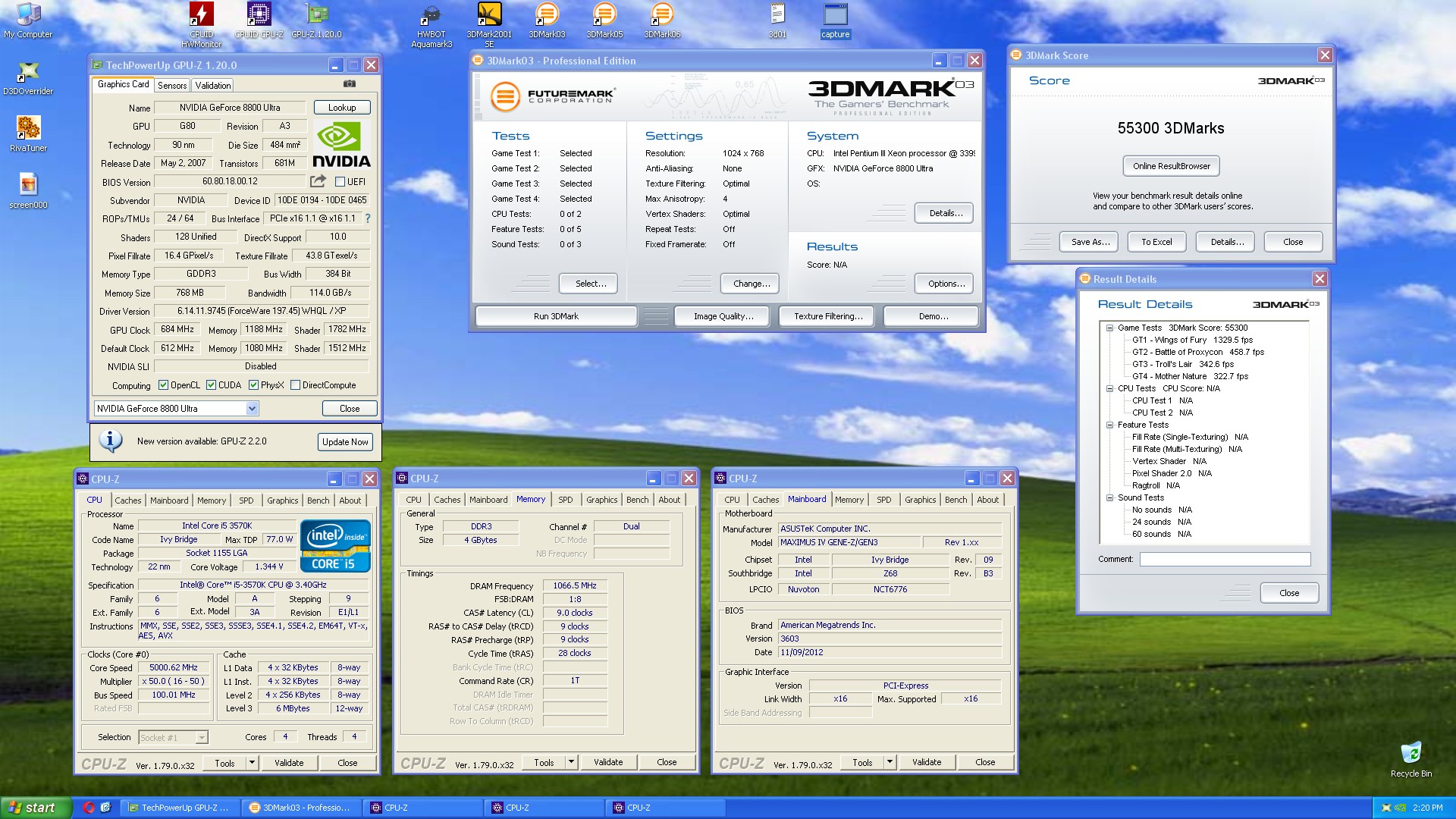Switch to Sensors tab in GPU-Z
1456x819 pixels.
tap(172, 86)
